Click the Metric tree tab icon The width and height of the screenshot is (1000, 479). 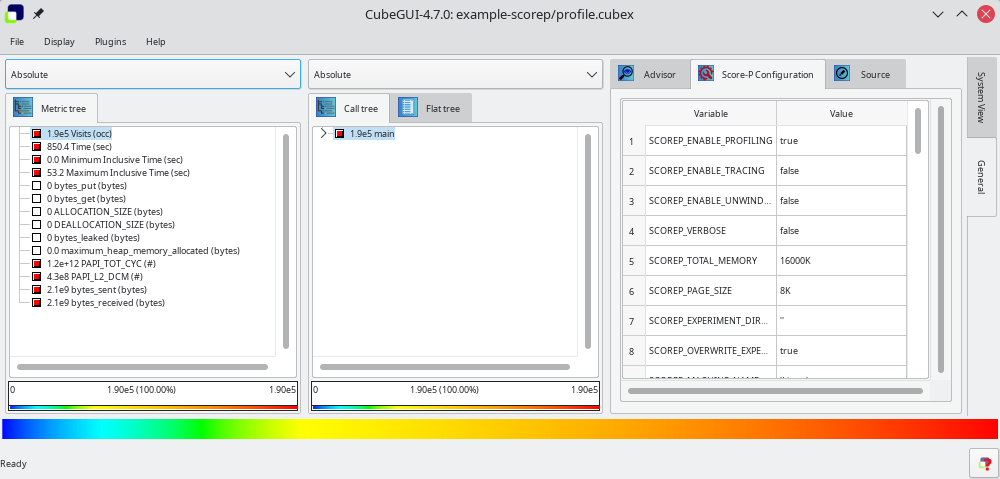[24, 108]
